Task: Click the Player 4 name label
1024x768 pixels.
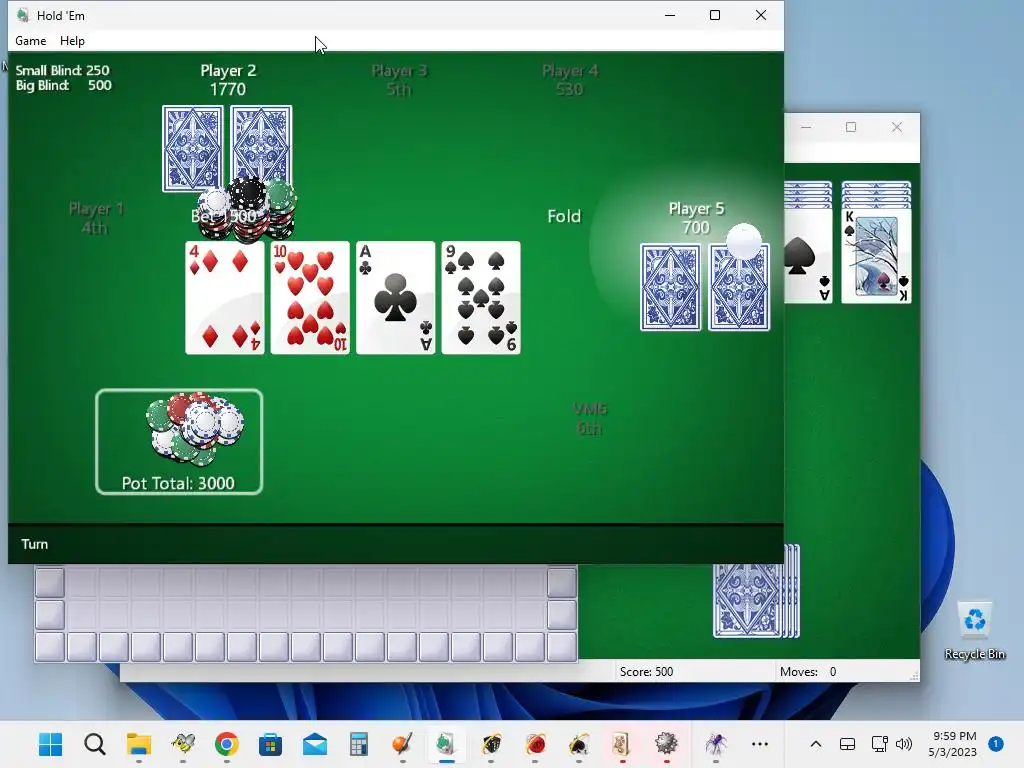Action: (570, 71)
